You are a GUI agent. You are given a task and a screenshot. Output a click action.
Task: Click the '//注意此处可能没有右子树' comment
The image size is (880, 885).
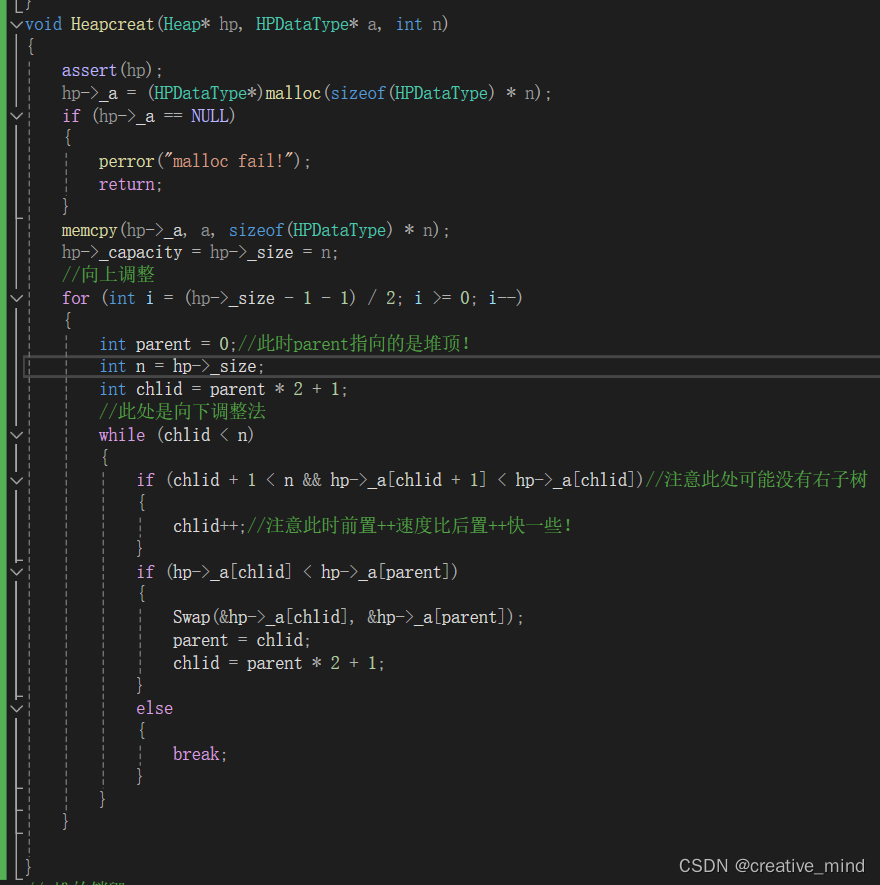pos(756,480)
